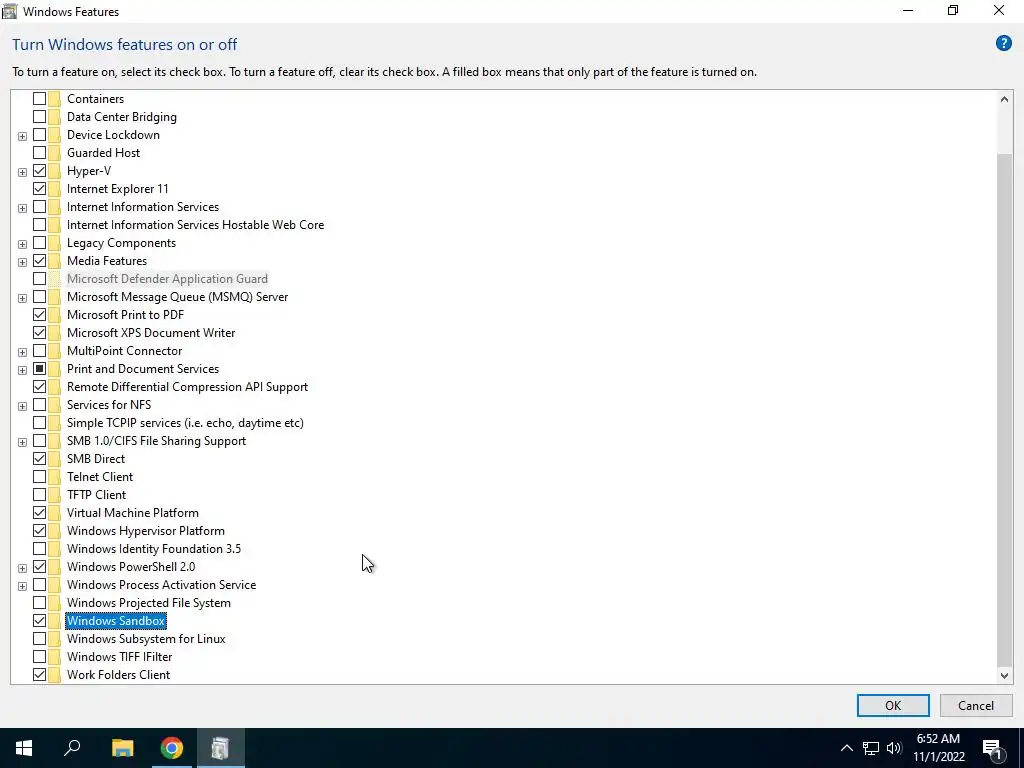This screenshot has height=768, width=1024.
Task: Click the features list scrollbar thumb
Action: (1004, 409)
